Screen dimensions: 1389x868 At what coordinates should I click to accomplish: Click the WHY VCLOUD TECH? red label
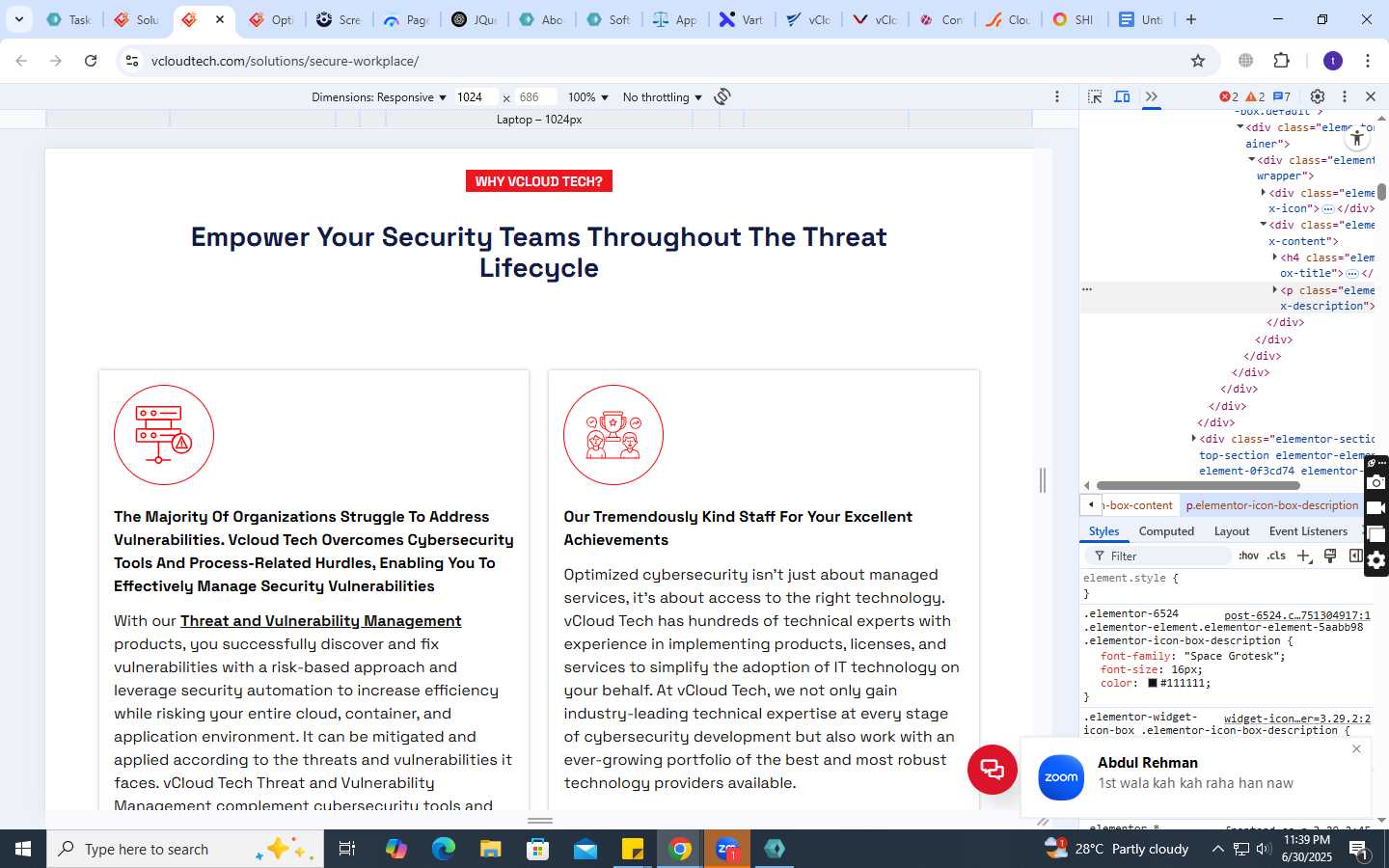tap(539, 181)
